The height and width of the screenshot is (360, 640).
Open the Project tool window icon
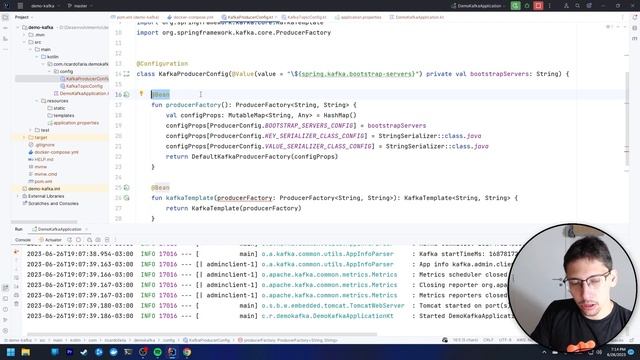point(5,18)
